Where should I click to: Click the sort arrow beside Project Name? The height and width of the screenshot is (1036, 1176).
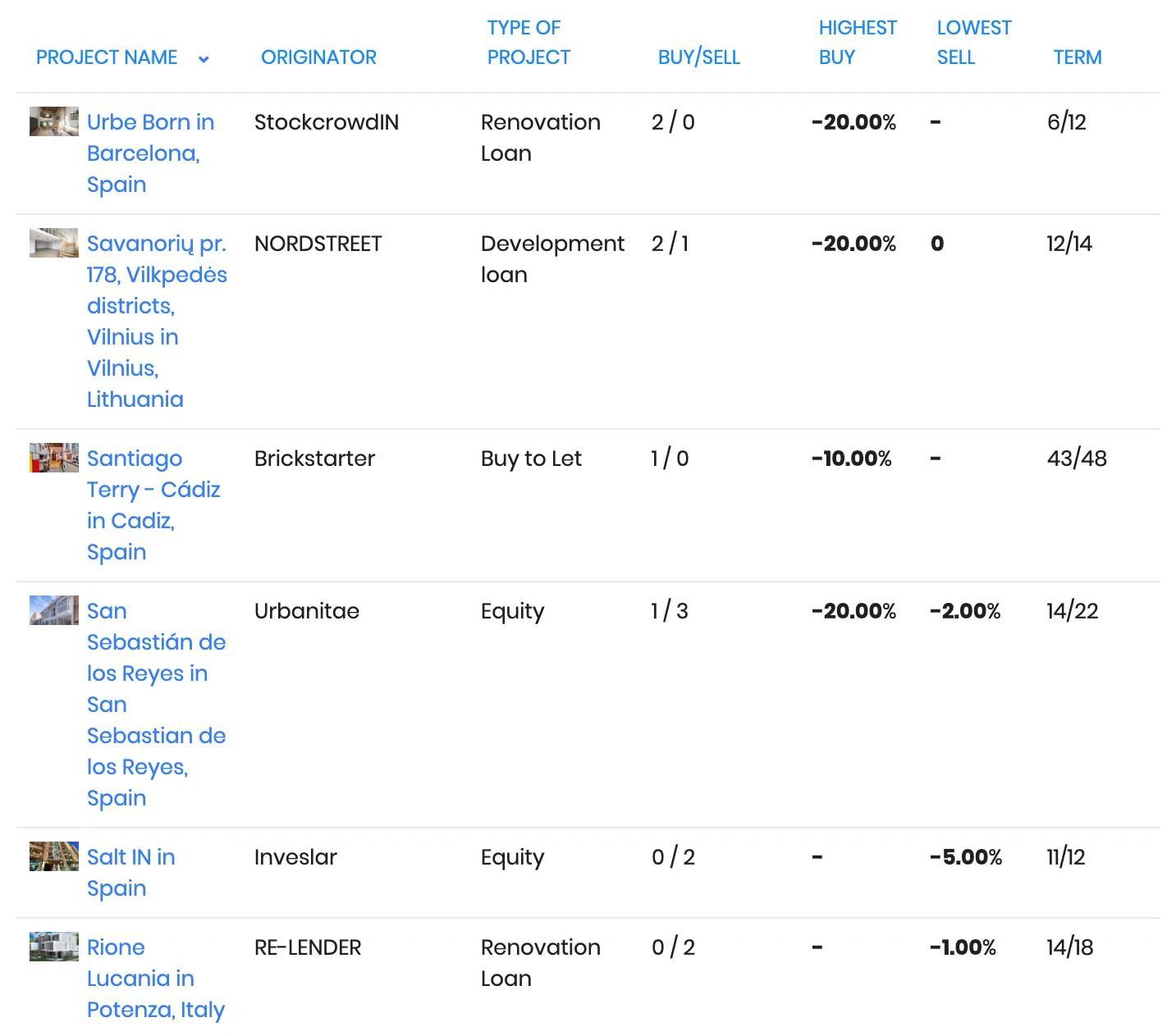204,59
